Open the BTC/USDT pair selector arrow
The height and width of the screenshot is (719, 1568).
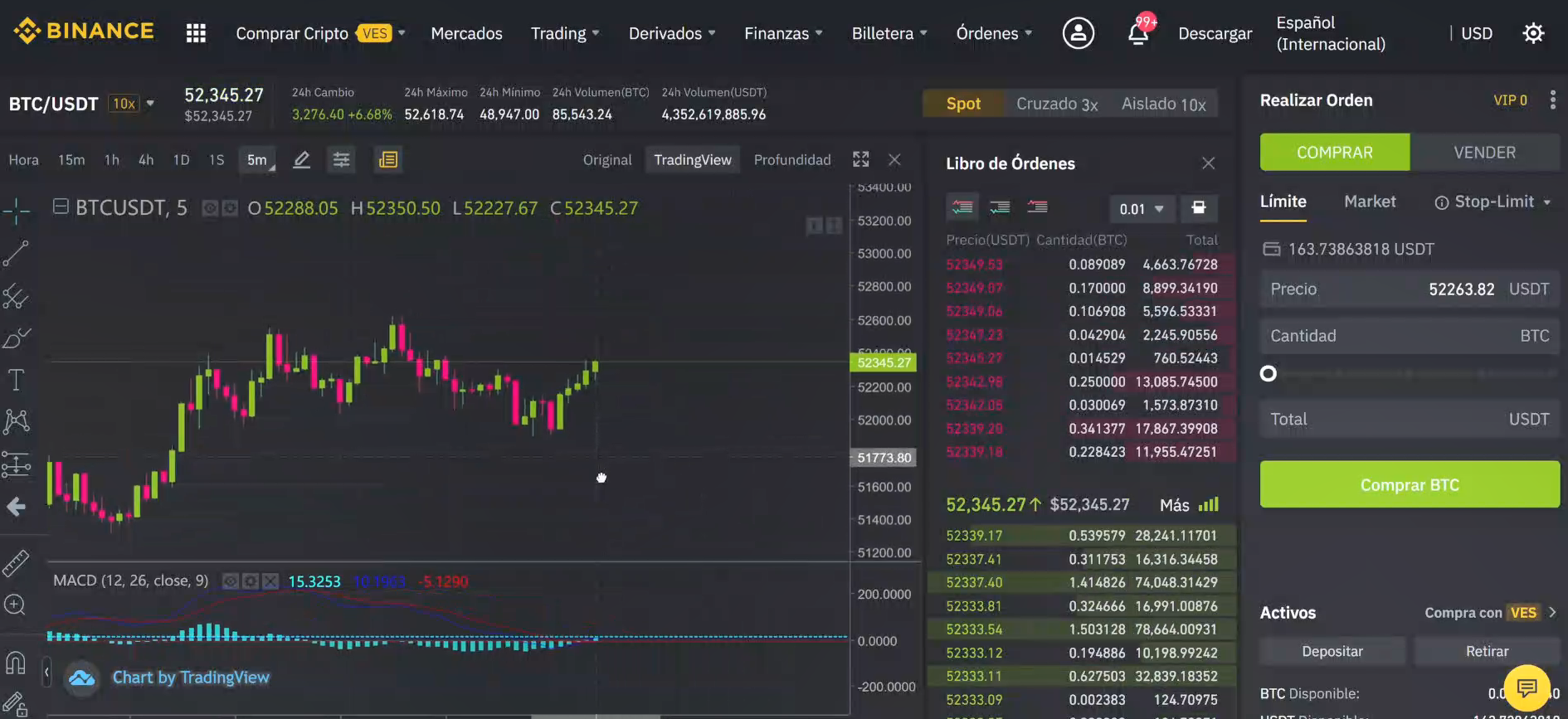click(150, 104)
